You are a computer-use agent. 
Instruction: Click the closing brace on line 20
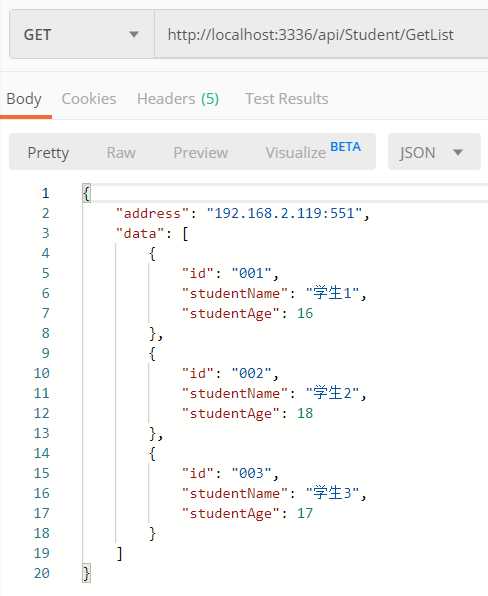(87, 573)
